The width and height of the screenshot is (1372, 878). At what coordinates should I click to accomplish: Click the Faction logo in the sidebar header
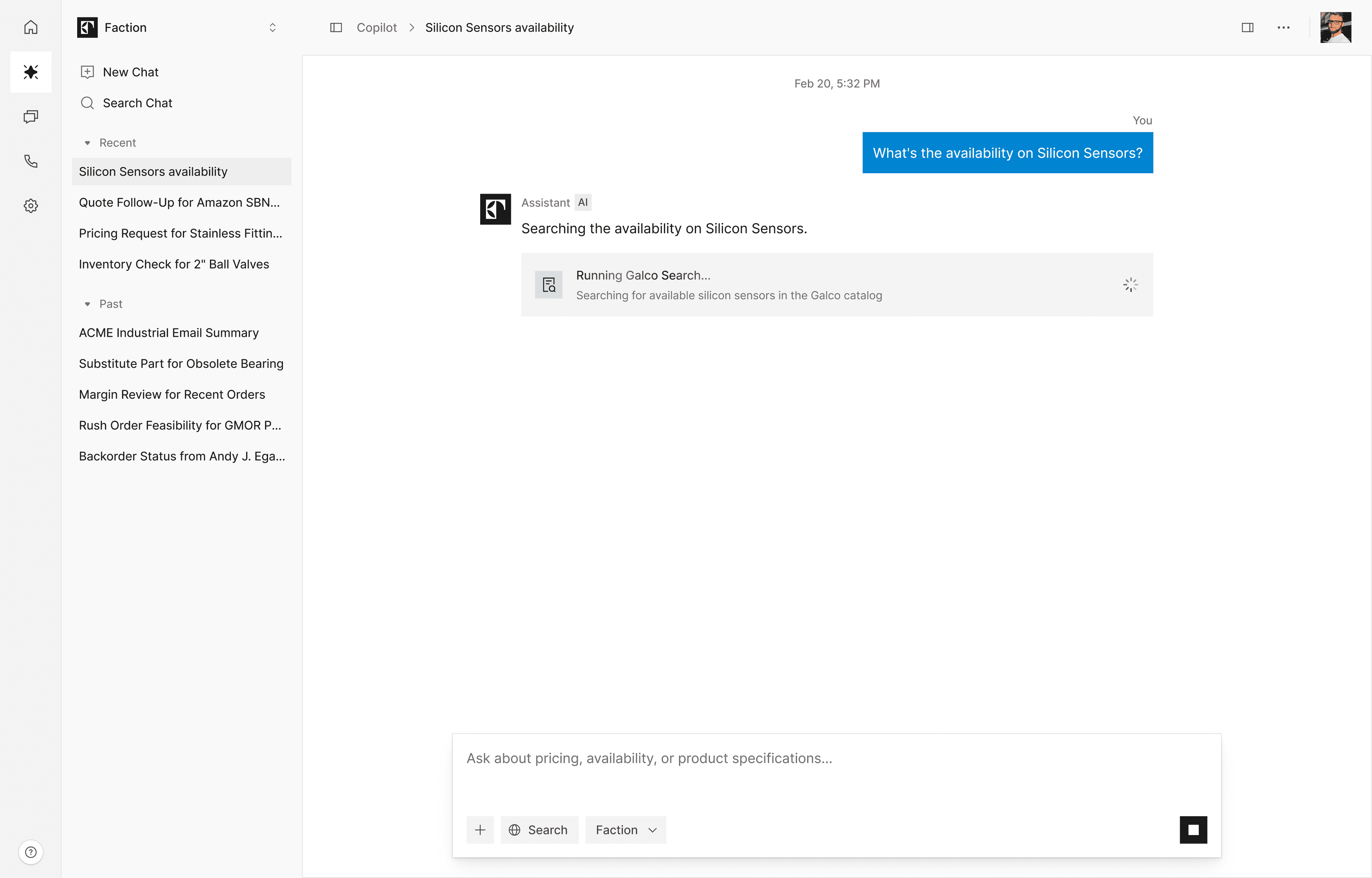click(x=87, y=28)
